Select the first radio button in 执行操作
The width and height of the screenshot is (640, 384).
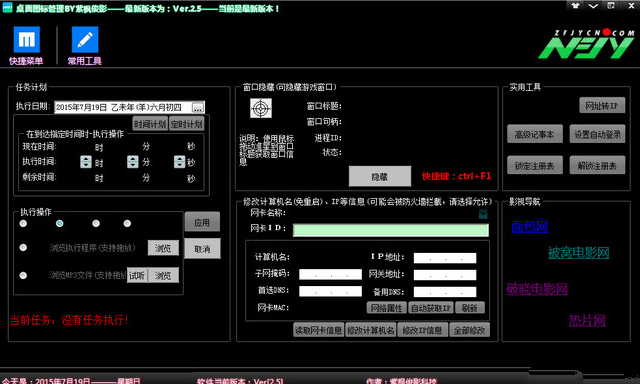click(x=23, y=223)
